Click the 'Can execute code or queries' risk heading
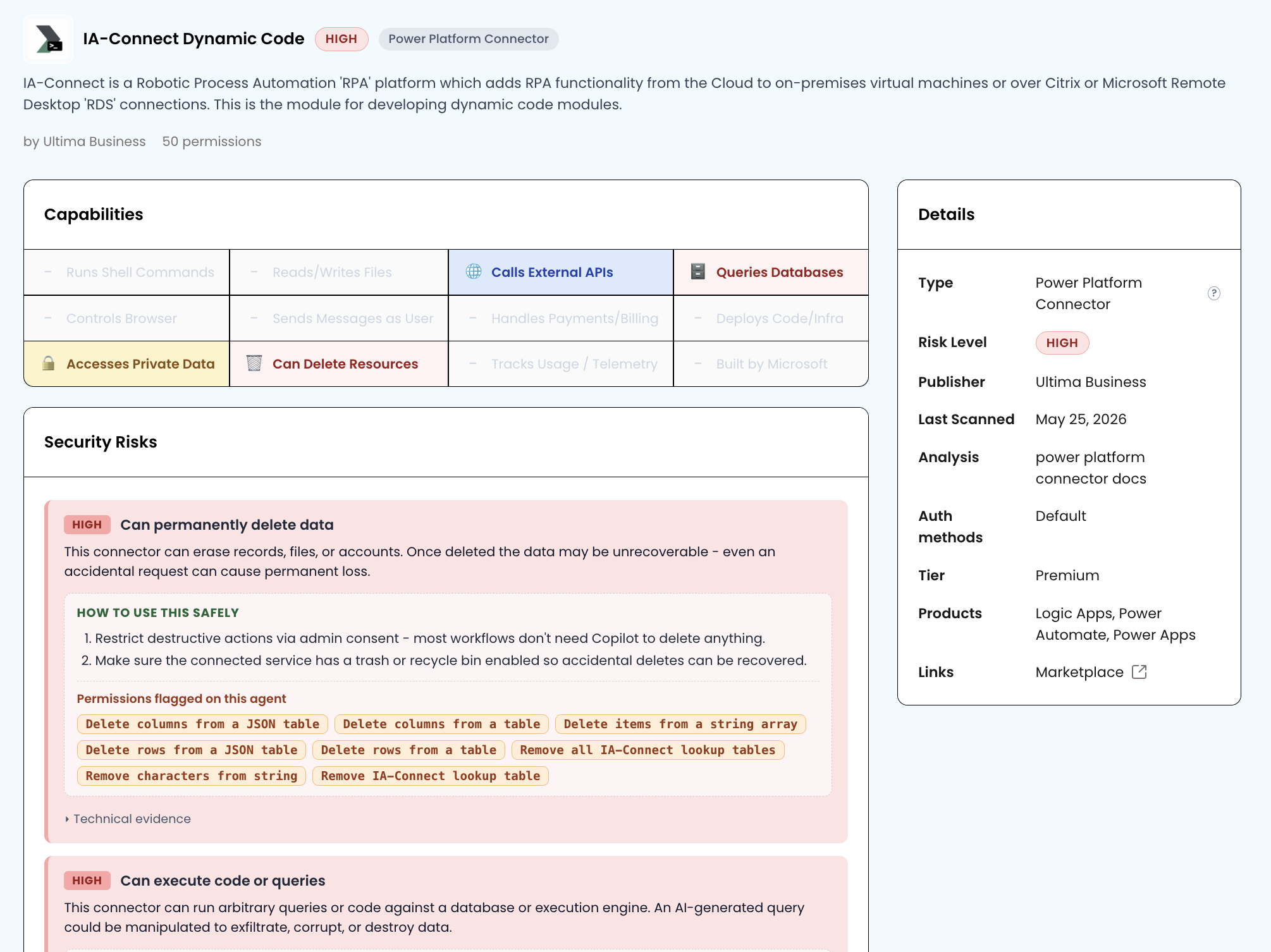 (x=223, y=881)
